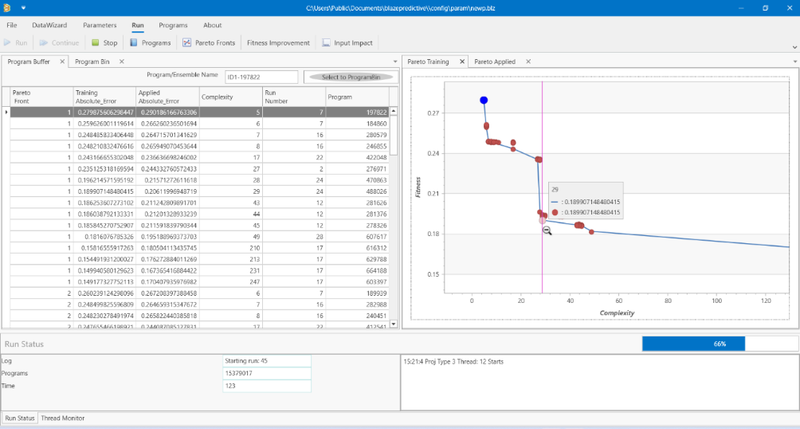Expand the toolbar overflow chevron

point(794,47)
